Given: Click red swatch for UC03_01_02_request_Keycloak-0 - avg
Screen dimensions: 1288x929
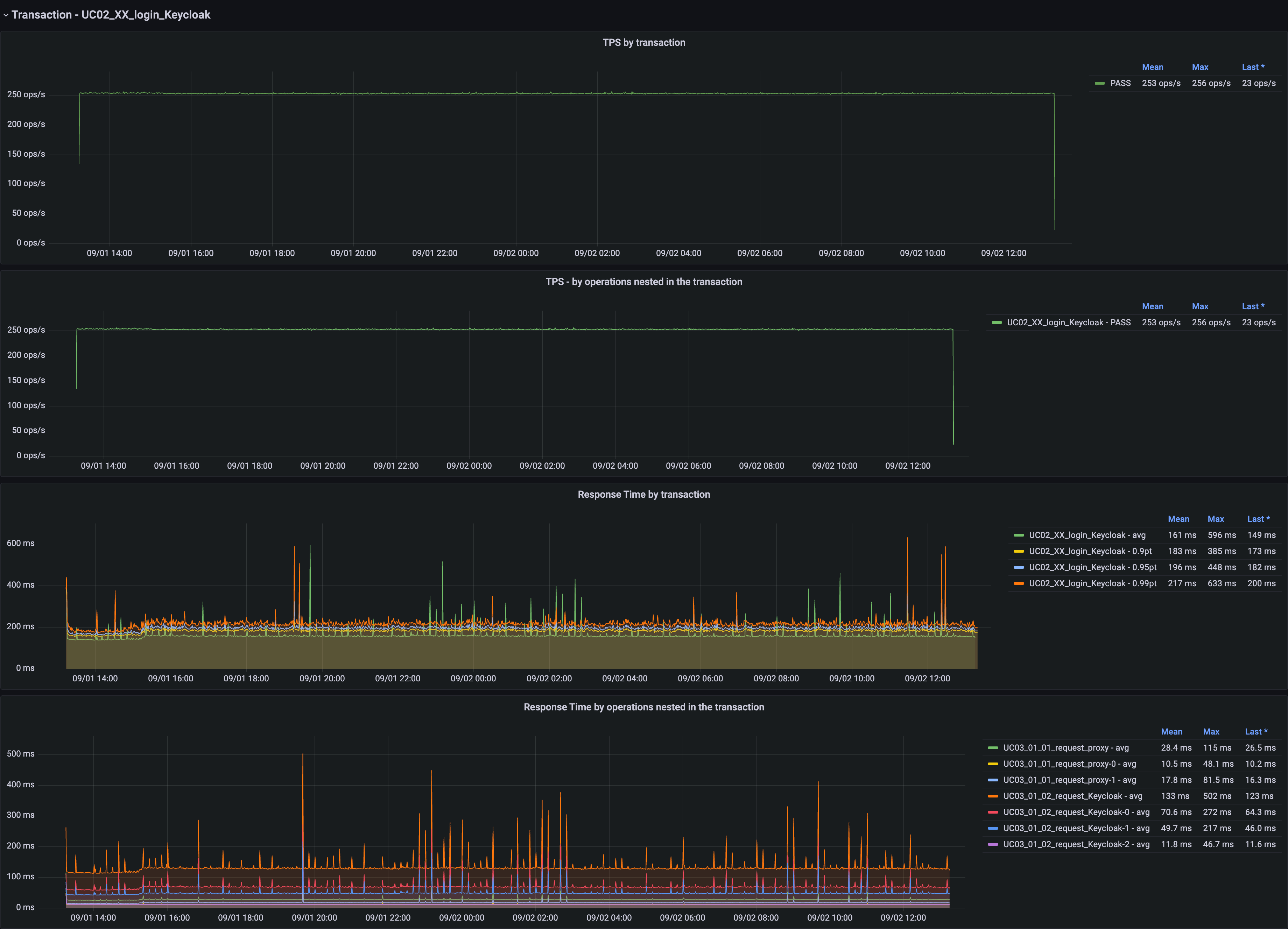Looking at the screenshot, I should pos(993,813).
